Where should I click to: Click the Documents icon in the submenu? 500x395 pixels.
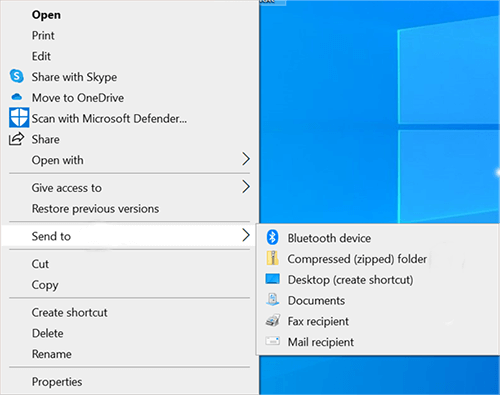[272, 299]
